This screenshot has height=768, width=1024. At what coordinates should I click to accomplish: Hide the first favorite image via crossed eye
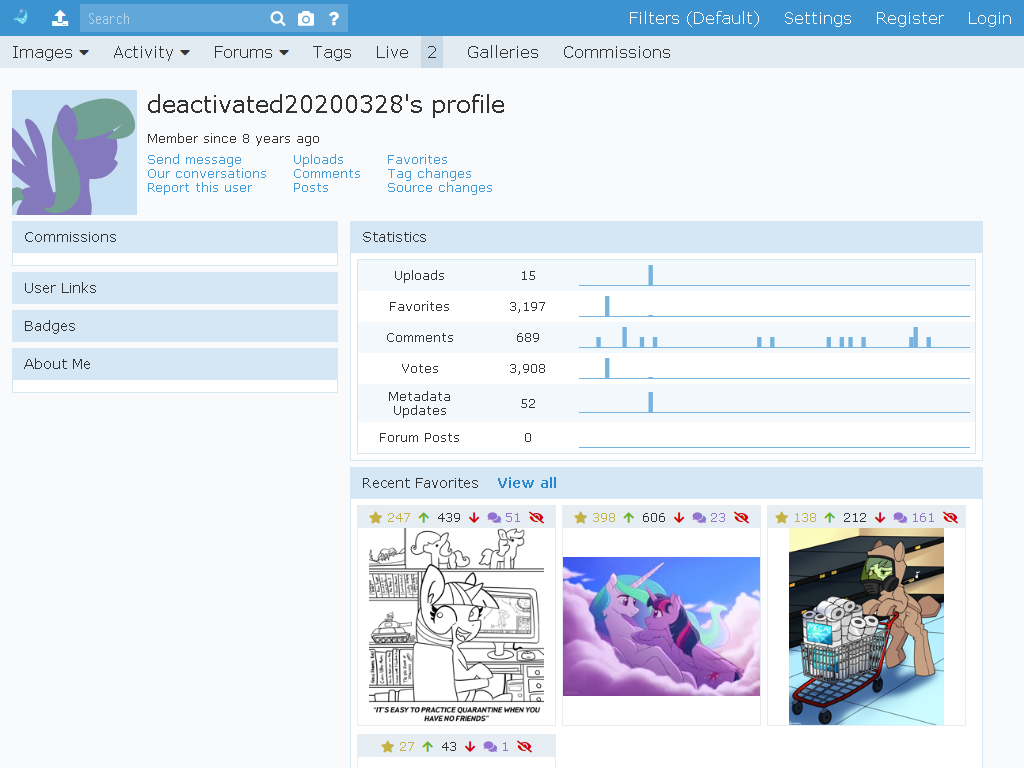536,518
